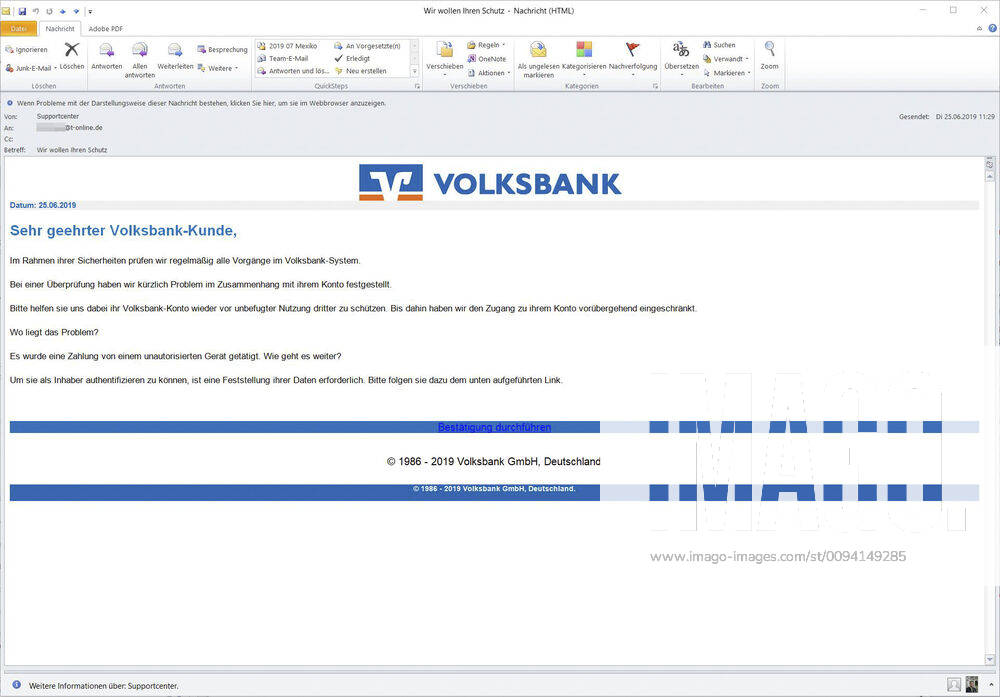Customize the quick access toolbar dropdown
Image resolution: width=1000 pixels, height=697 pixels.
90,11
